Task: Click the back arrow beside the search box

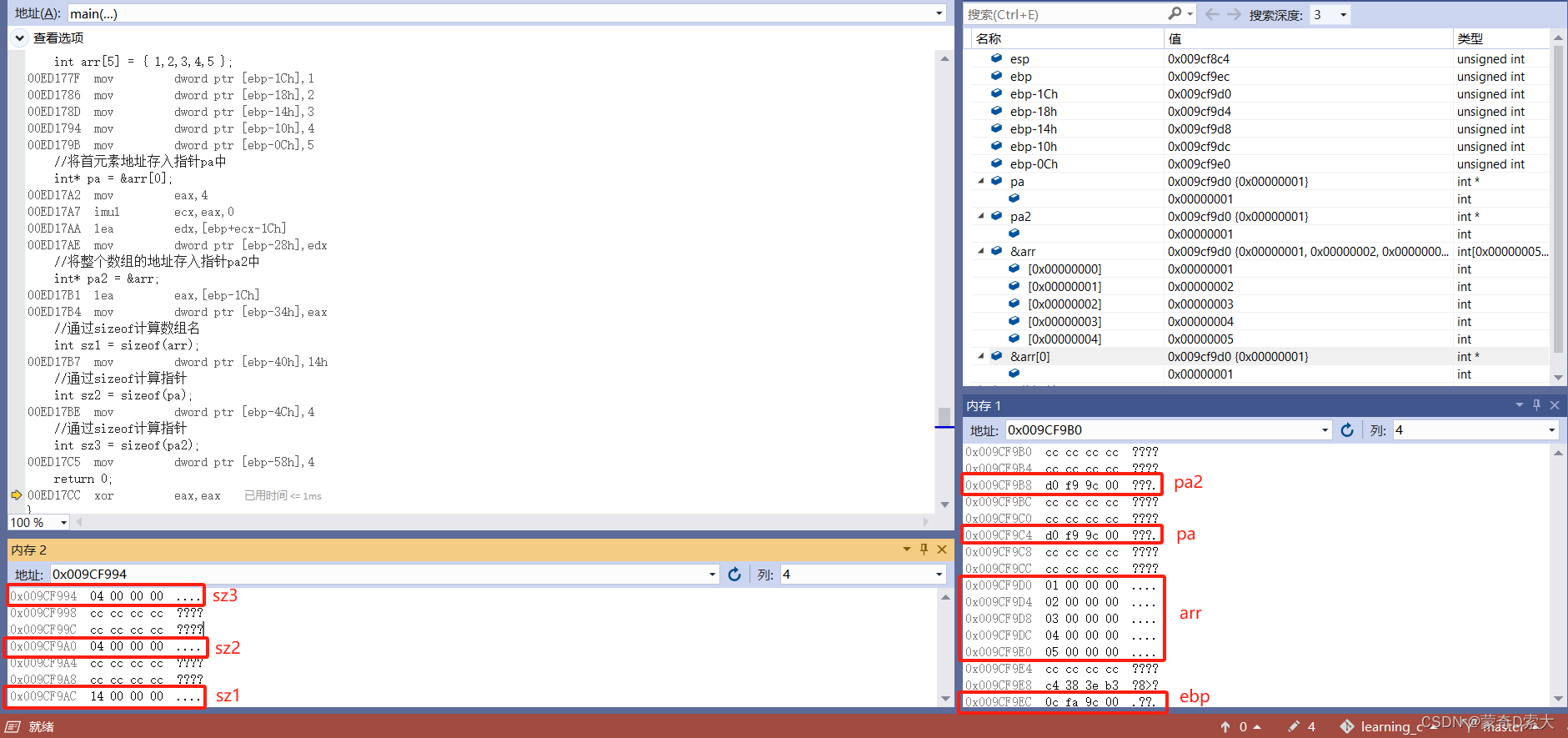Action: click(1213, 14)
